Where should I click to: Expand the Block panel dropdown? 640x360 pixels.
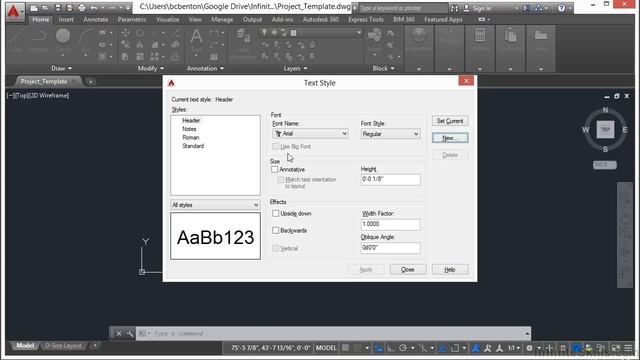coord(383,69)
